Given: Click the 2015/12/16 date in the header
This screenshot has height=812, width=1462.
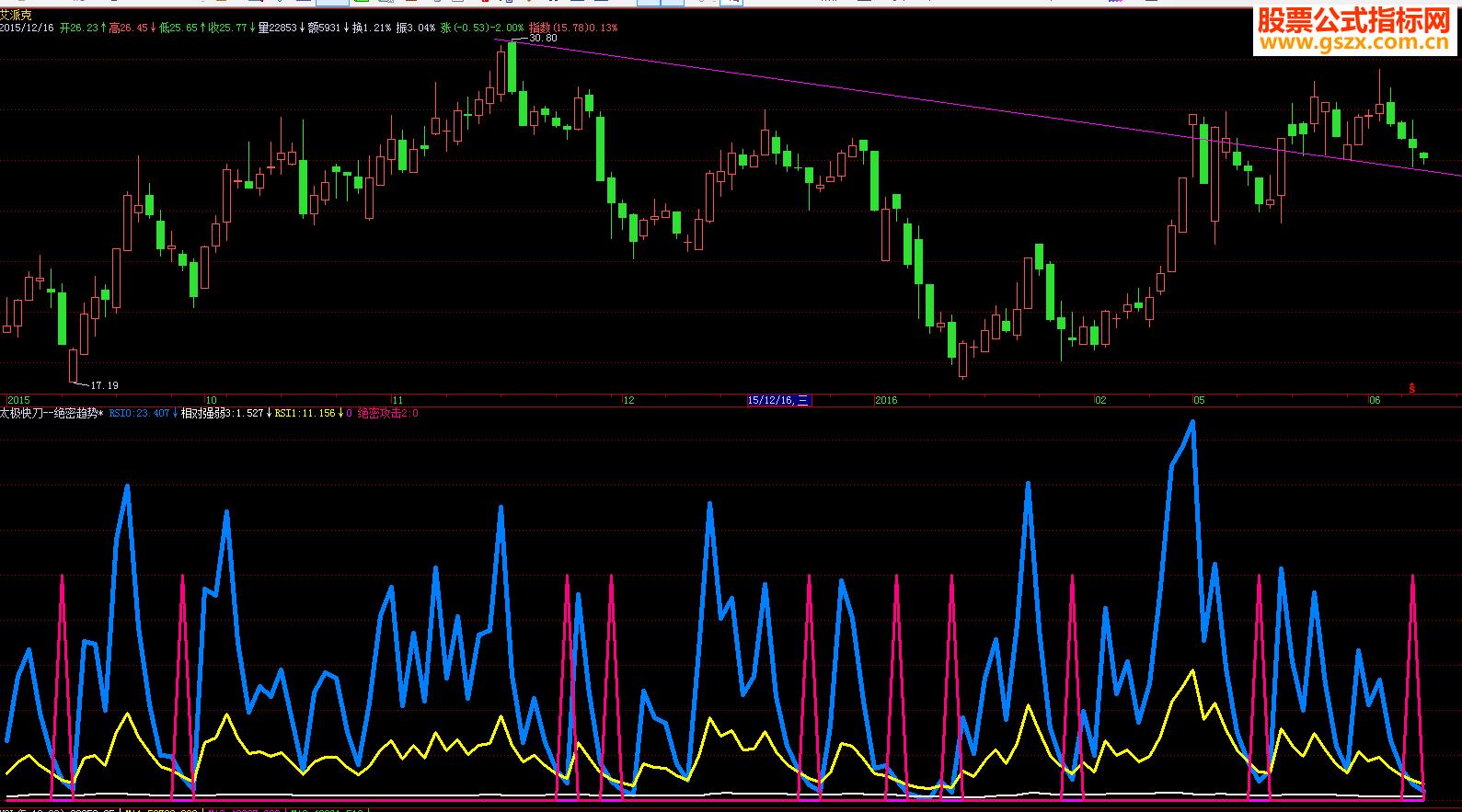Looking at the screenshot, I should 27,28.
